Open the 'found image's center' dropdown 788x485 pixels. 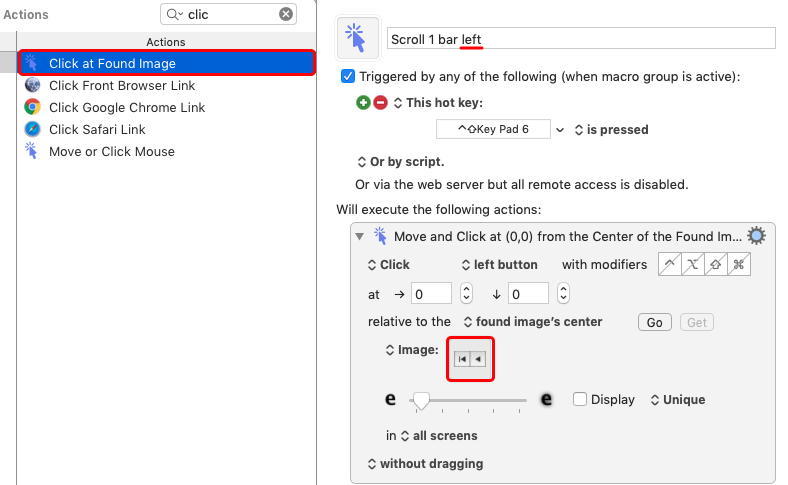tap(532, 322)
